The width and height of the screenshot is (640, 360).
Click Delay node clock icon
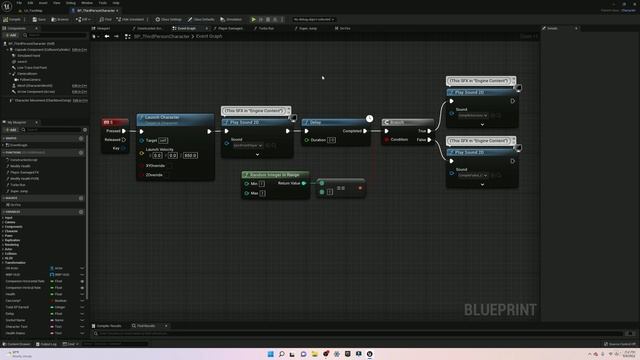369,118
